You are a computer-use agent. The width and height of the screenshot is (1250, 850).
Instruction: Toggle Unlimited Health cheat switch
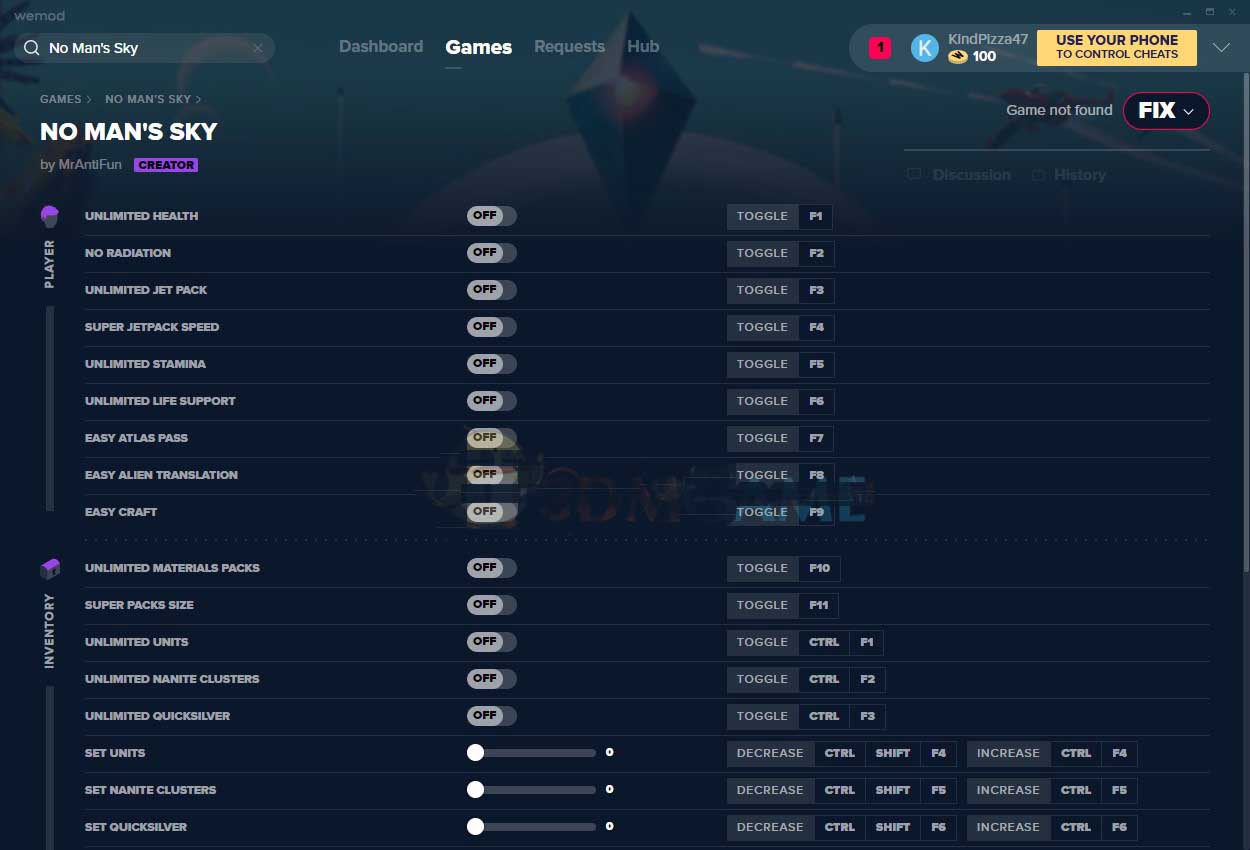pyautogui.click(x=492, y=216)
